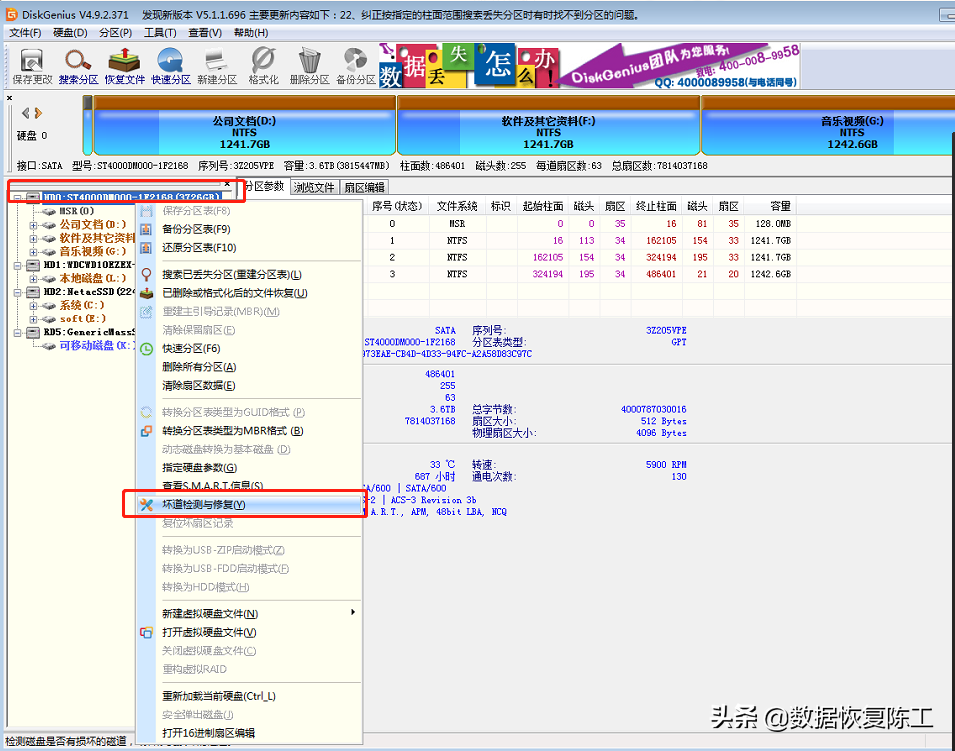
Task: Click the 搜索分区 magnifier toolbar icon
Action: (79, 66)
